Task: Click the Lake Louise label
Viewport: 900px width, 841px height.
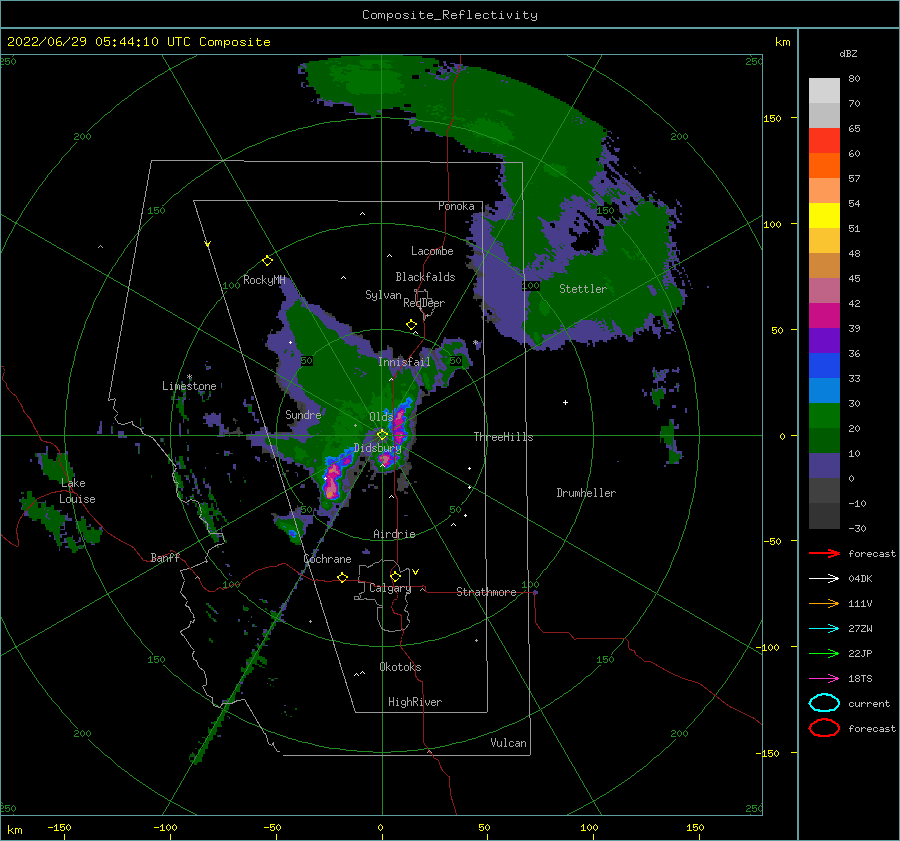Action: pos(78,491)
